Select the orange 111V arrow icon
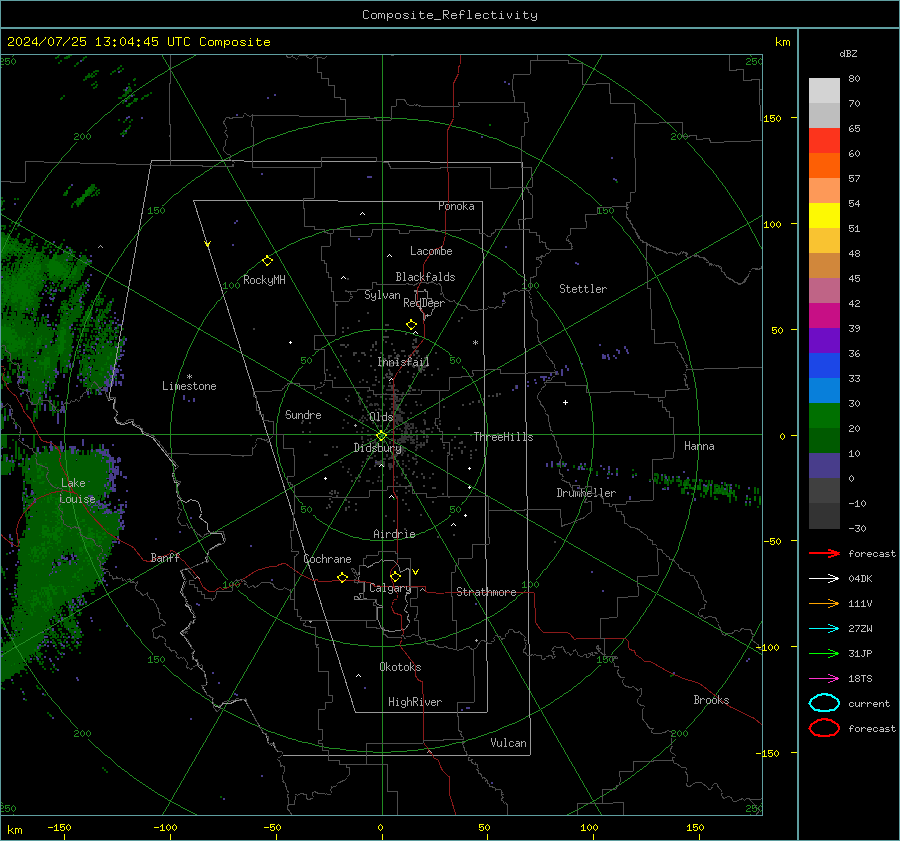This screenshot has width=900, height=841. (824, 603)
